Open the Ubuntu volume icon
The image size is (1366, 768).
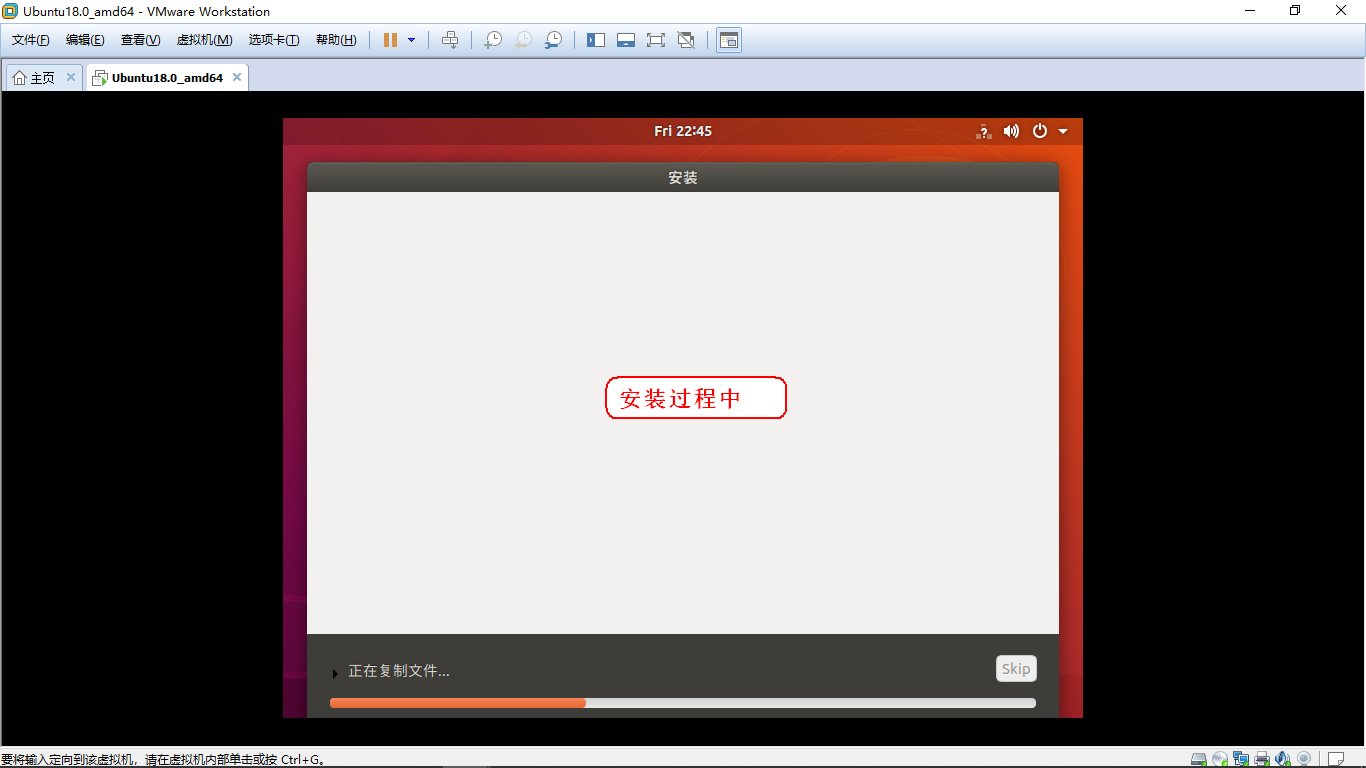pyautogui.click(x=1011, y=131)
